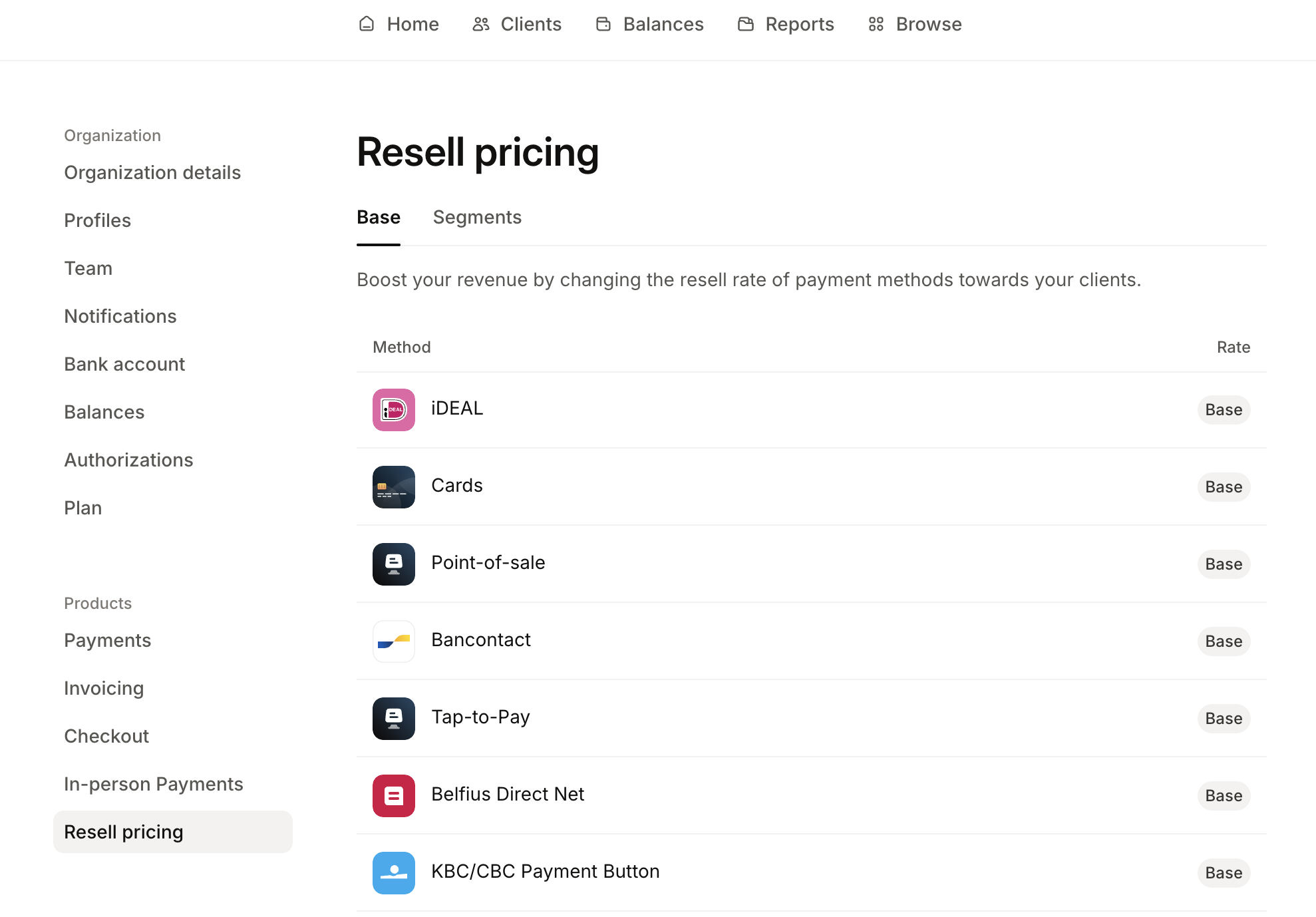Click the Bancontact logo icon
The width and height of the screenshot is (1316, 917).
coord(393,641)
